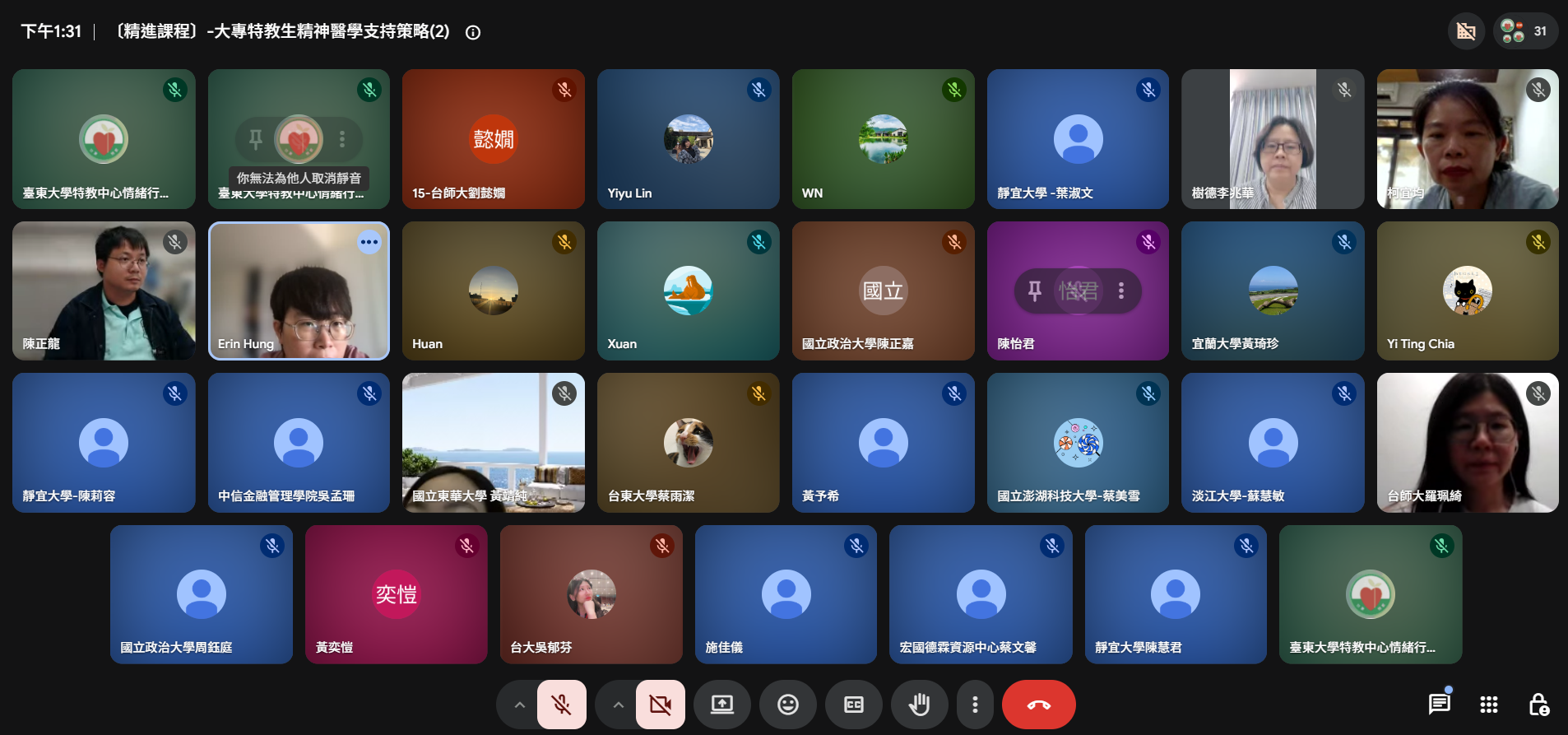Screen dimensions: 1568x735
Task: Click muted mic icon on Huan tile
Action: [x=564, y=242]
